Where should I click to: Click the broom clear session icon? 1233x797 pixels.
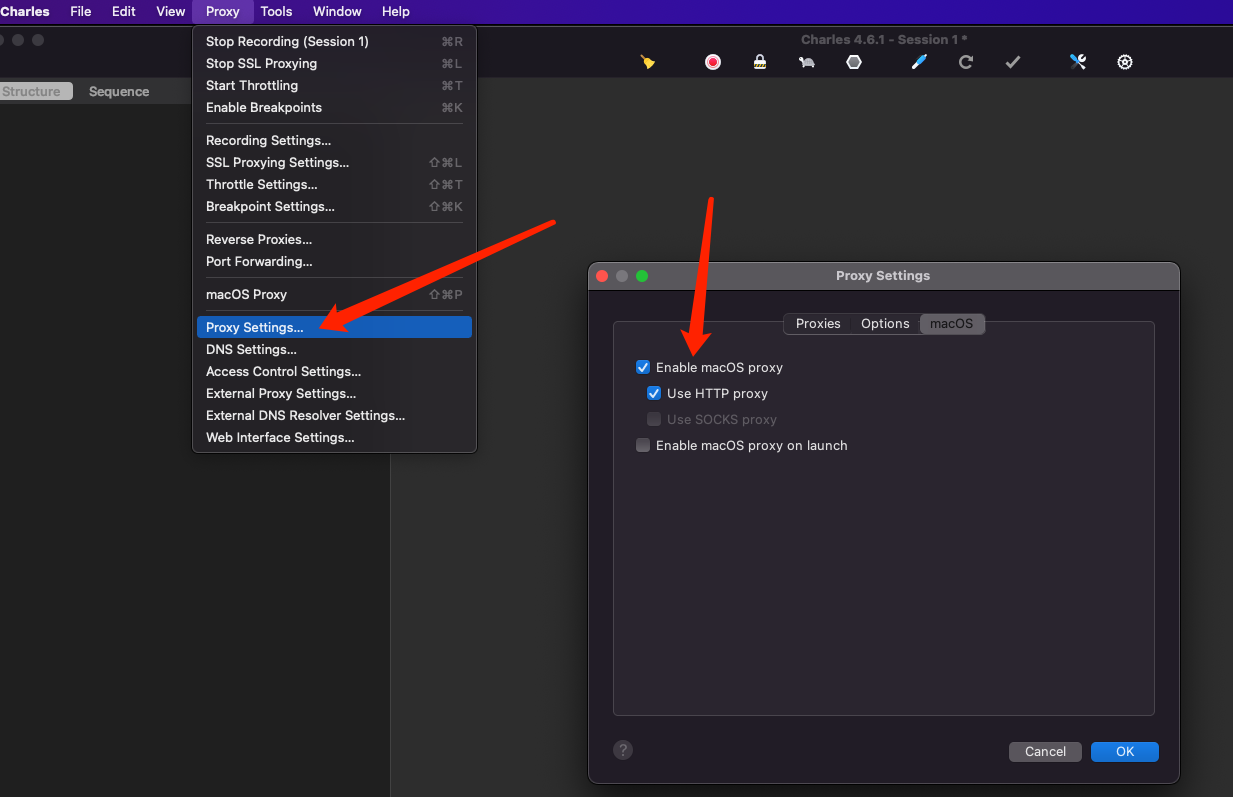[x=648, y=62]
